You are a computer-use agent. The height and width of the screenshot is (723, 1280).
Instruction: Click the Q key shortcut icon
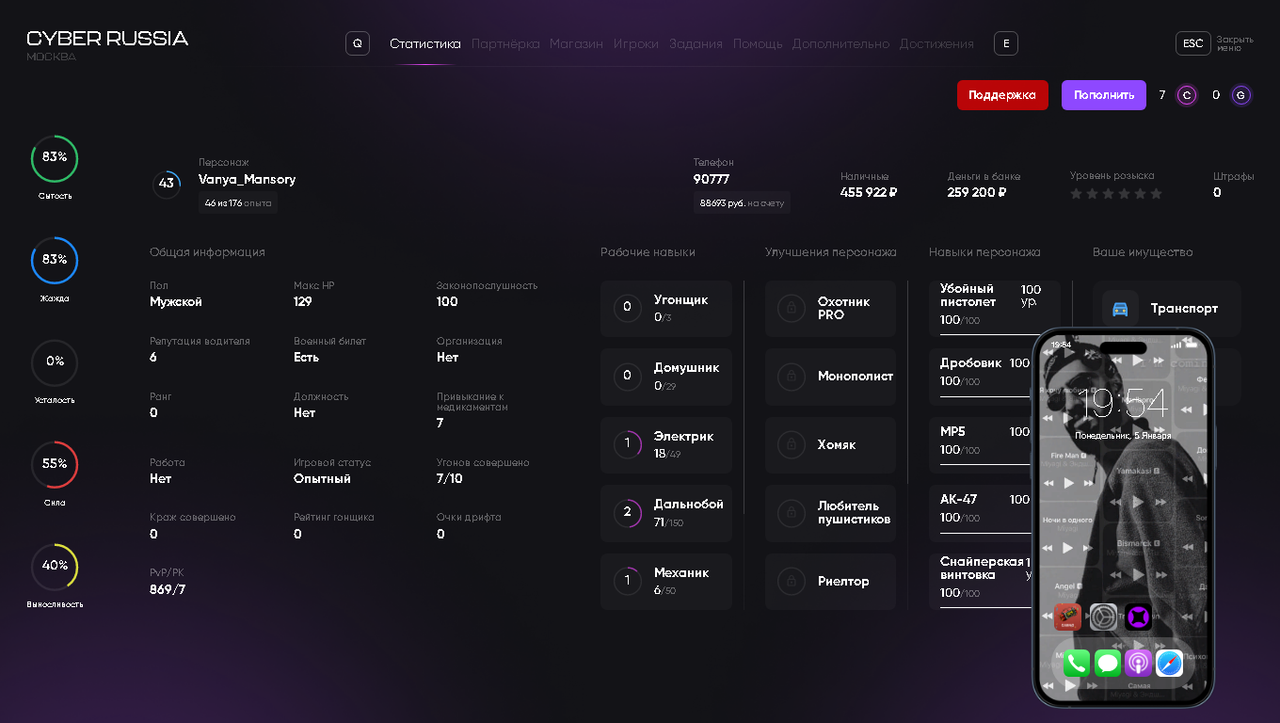[357, 43]
